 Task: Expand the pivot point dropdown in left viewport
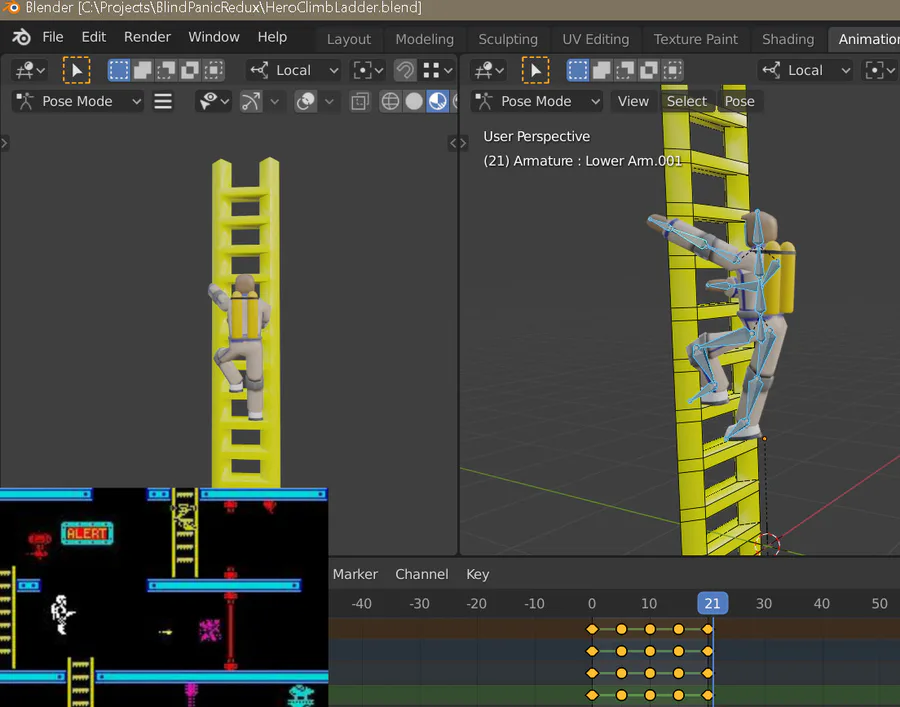(368, 70)
